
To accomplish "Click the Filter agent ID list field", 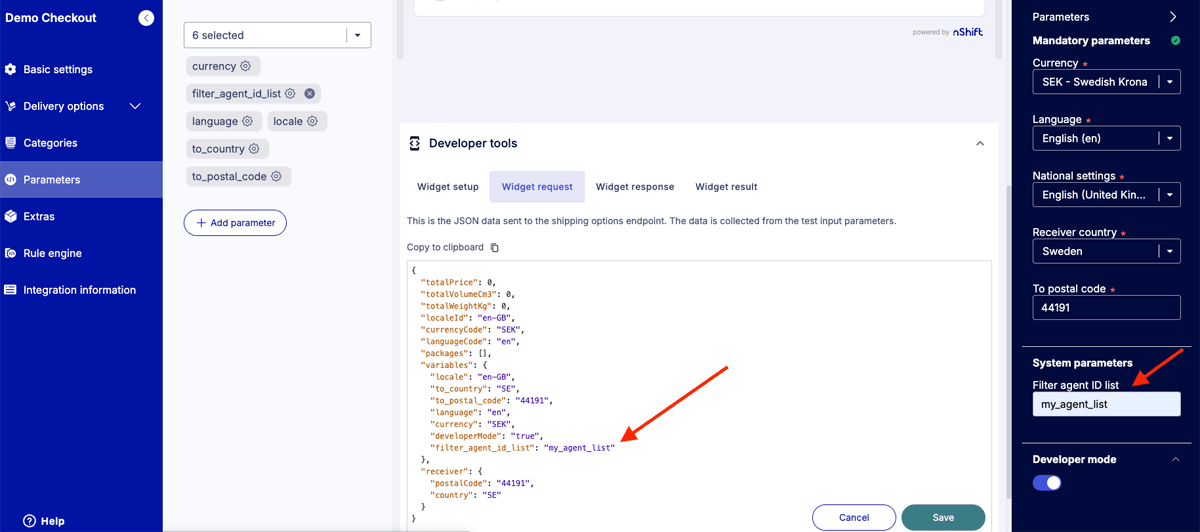I will [1106, 404].
